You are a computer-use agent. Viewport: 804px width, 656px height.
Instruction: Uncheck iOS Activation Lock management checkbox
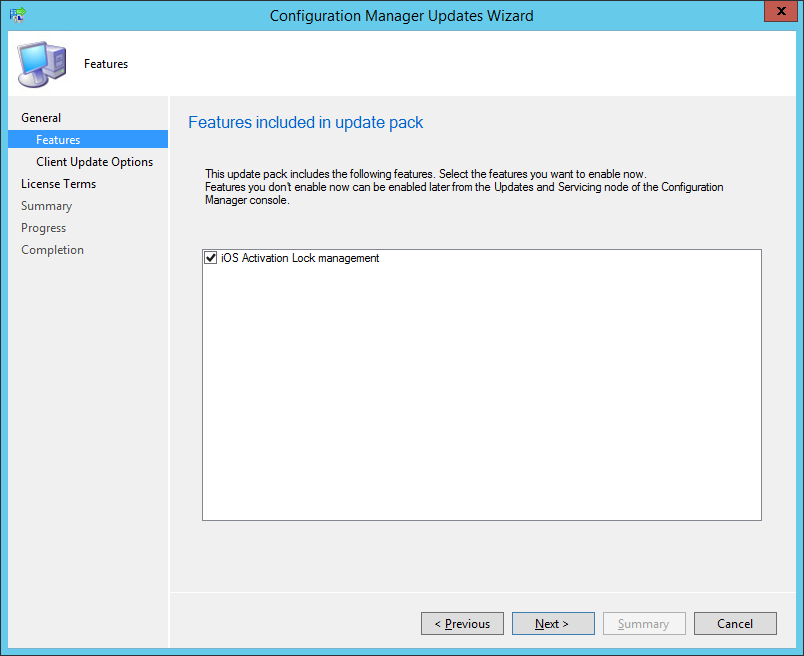tap(210, 257)
